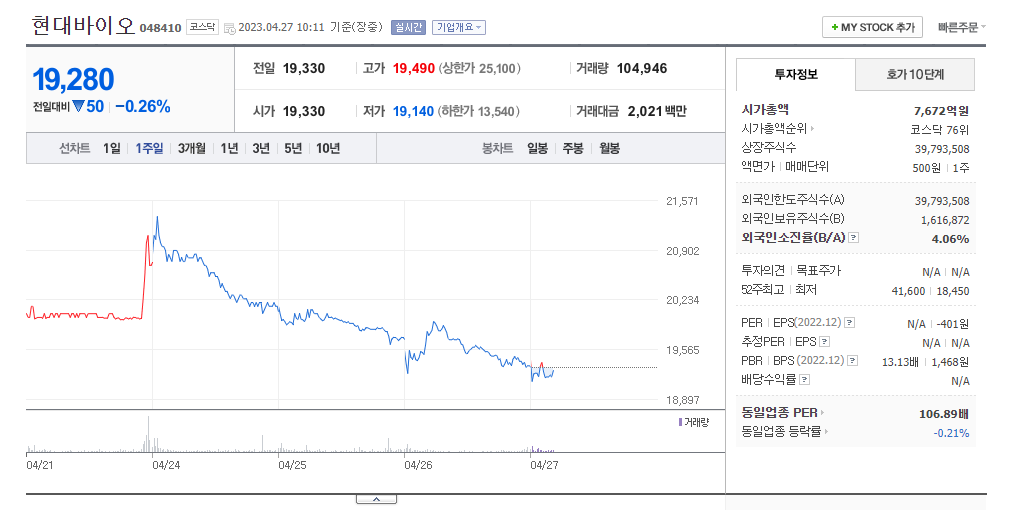
Task: Show the 일봉 daily candle chart
Action: [537, 148]
